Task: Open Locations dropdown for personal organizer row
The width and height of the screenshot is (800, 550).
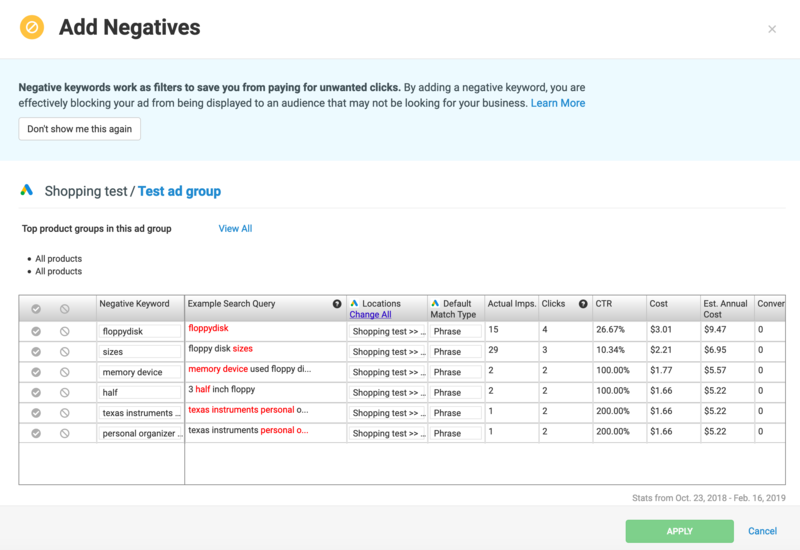Action: [x=388, y=433]
